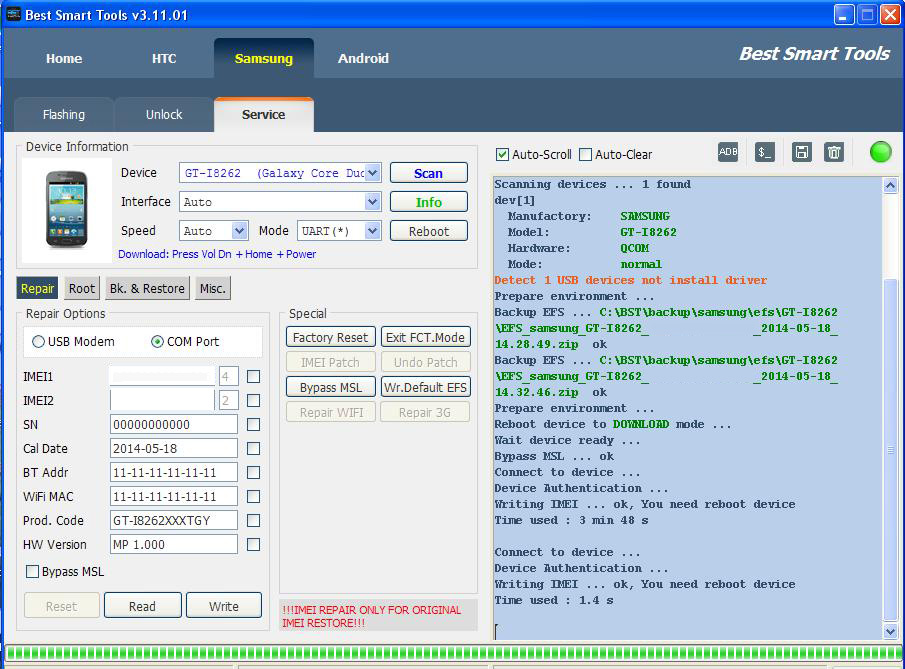Select the COM Port radio button

click(157, 342)
